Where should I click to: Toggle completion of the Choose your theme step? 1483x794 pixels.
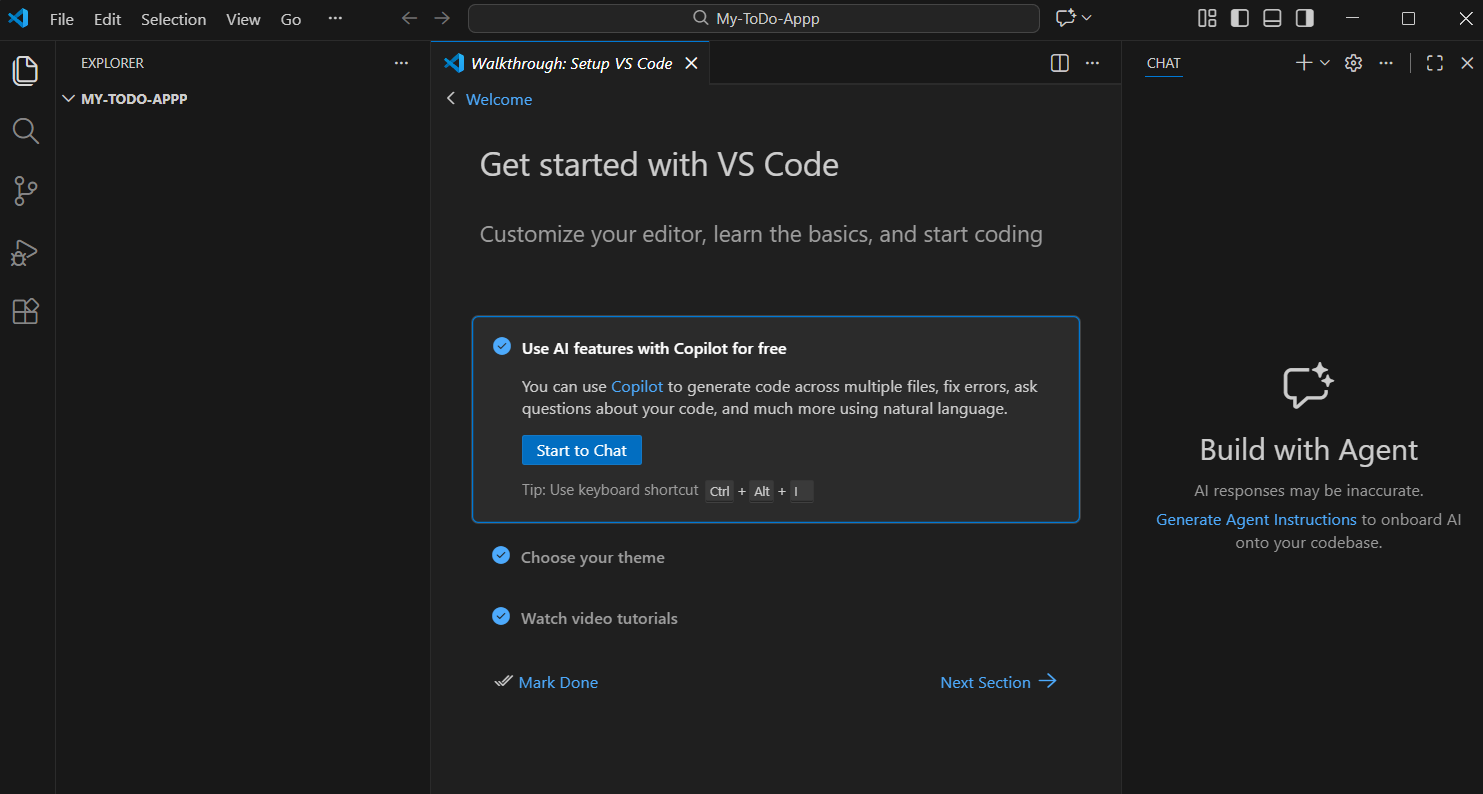[501, 555]
